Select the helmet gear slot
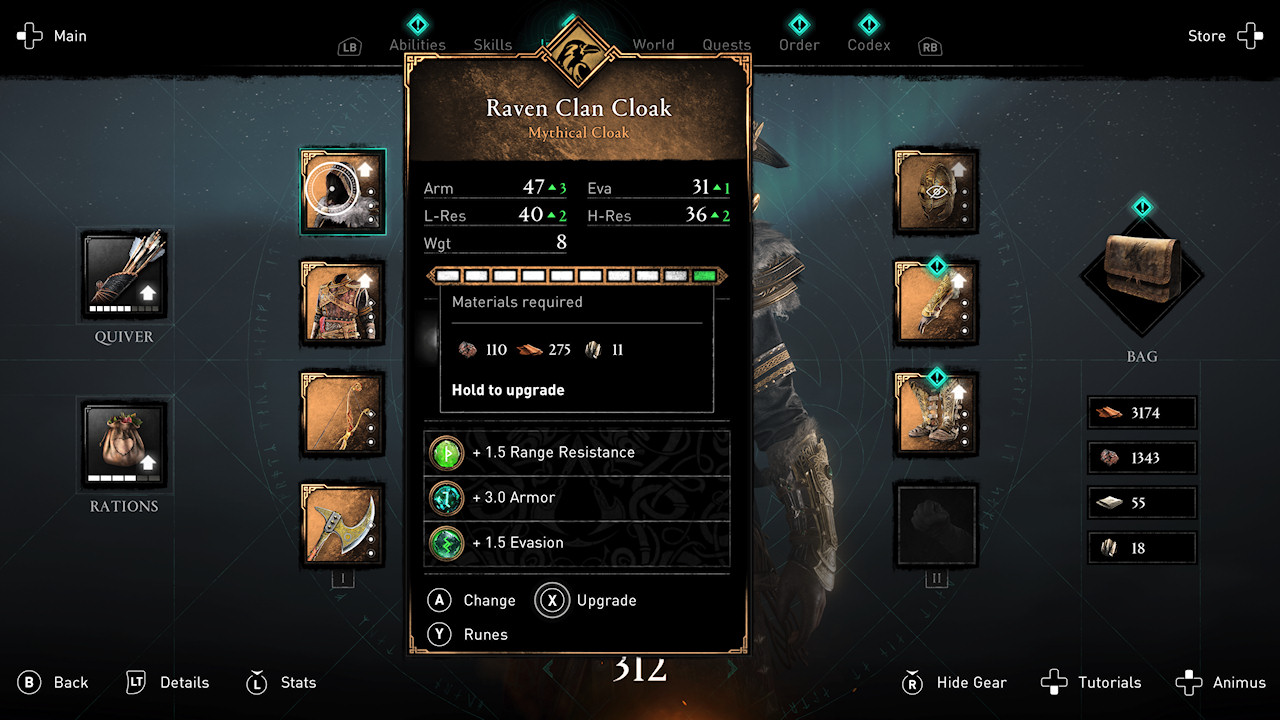Viewport: 1280px width, 720px height. (x=936, y=192)
